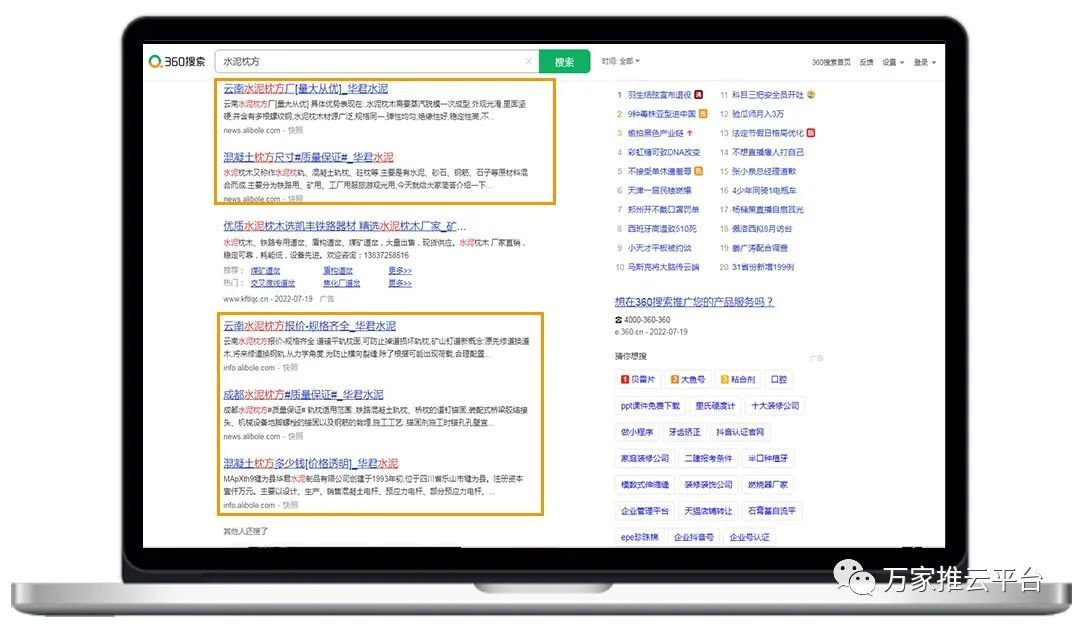
Task: Click the rising arrow beside 偷拍黑色产业链
Action: tap(689, 133)
